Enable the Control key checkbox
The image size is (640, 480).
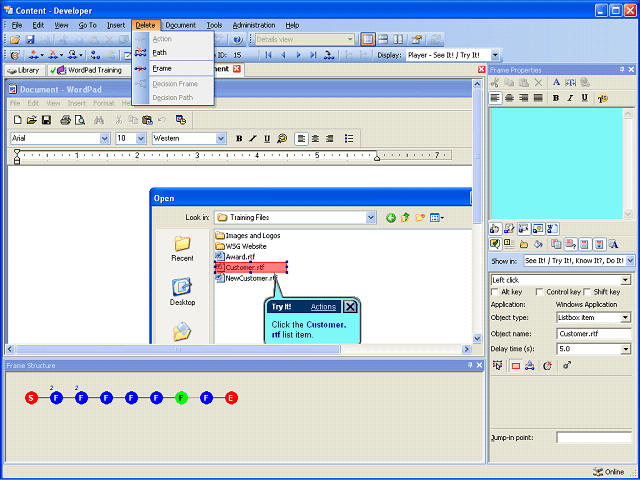(x=539, y=292)
